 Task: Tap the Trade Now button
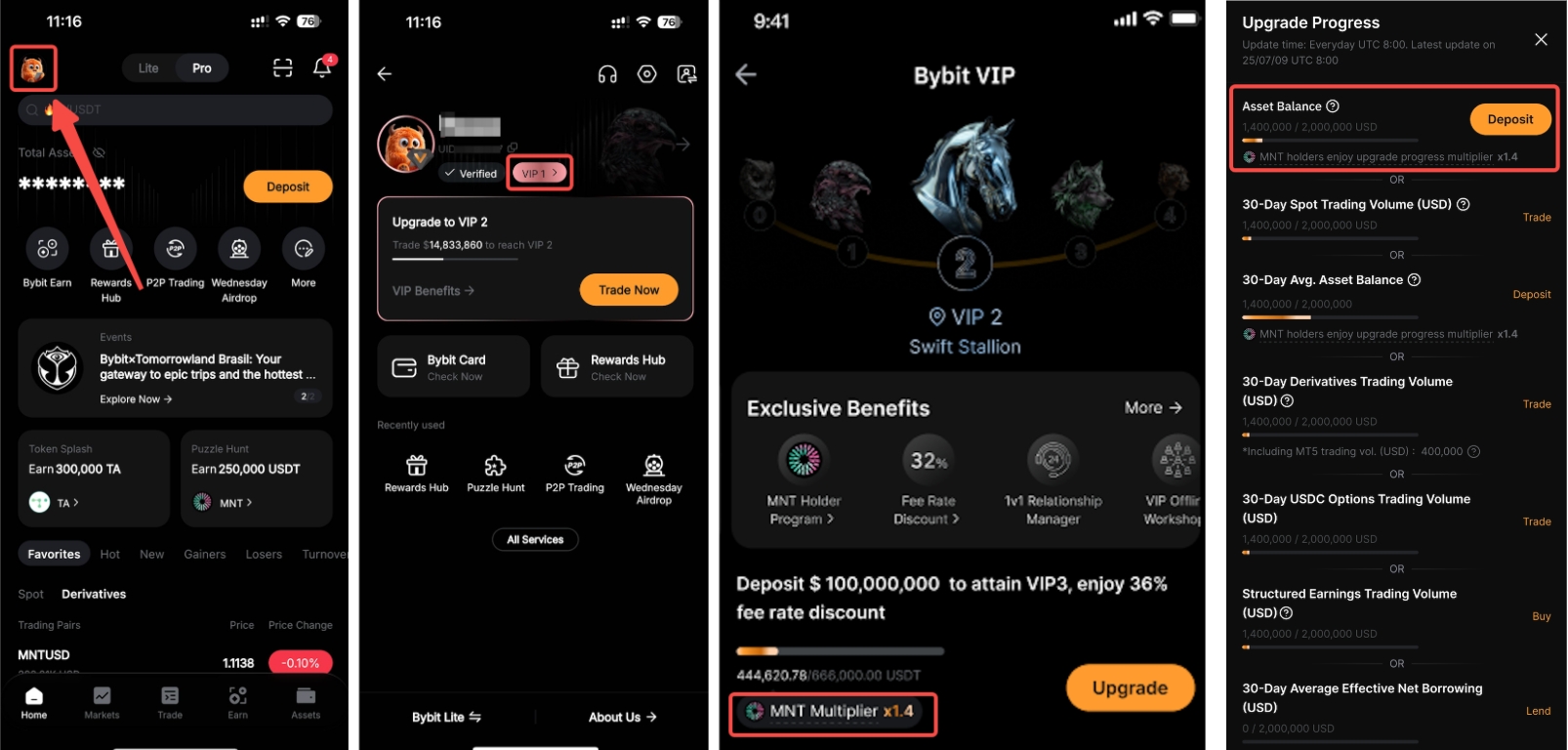pos(629,290)
